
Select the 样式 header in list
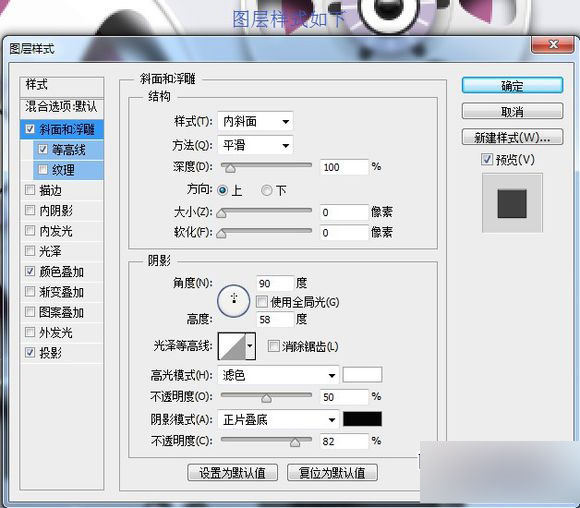(37, 84)
